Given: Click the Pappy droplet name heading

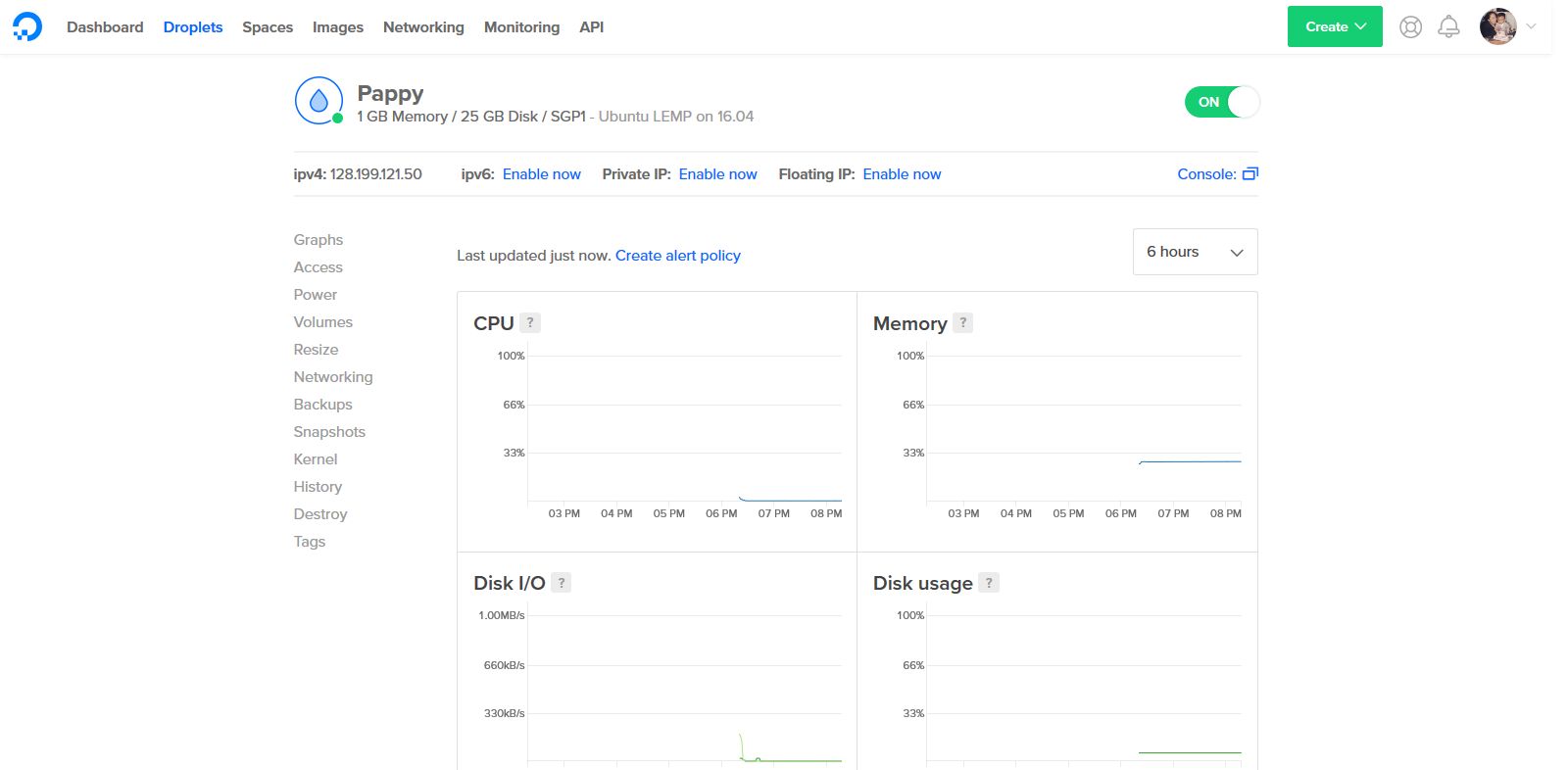Looking at the screenshot, I should click(390, 93).
